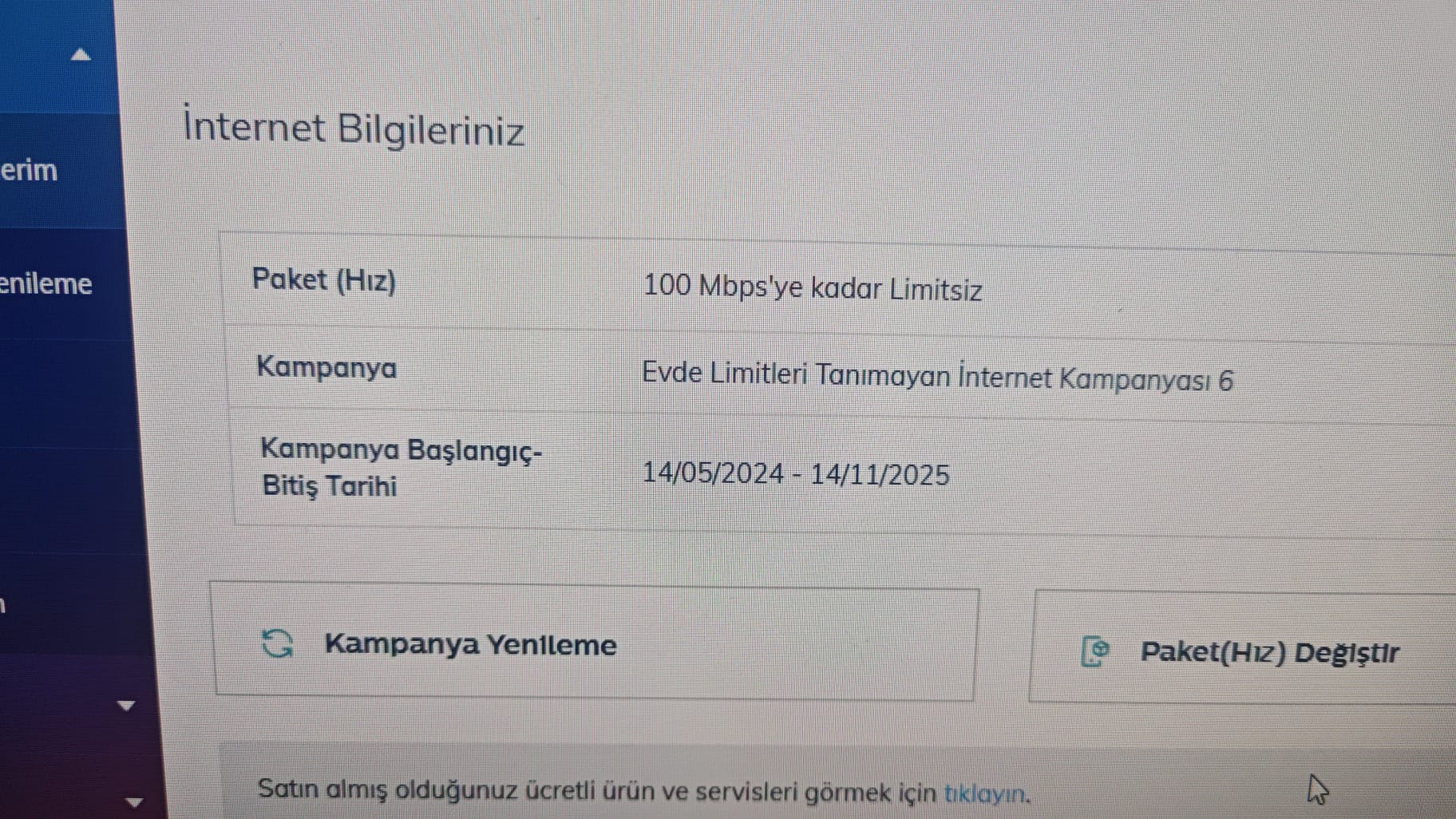Screen dimensions: 1456x819
Task: Follow the 'tıklayın' link for paid services
Action: (987, 793)
